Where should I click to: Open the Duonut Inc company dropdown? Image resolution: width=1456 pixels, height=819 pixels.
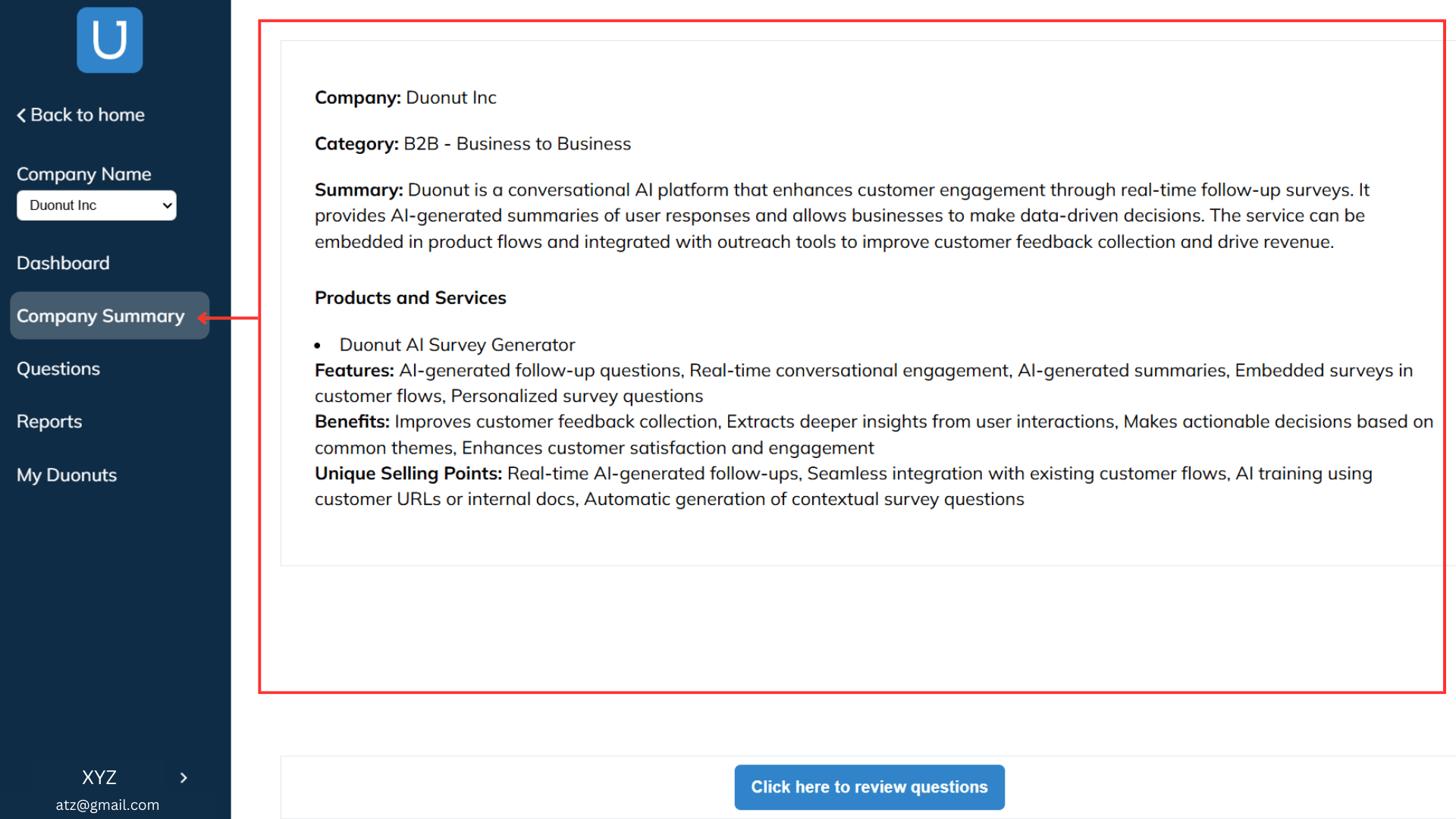coord(96,206)
